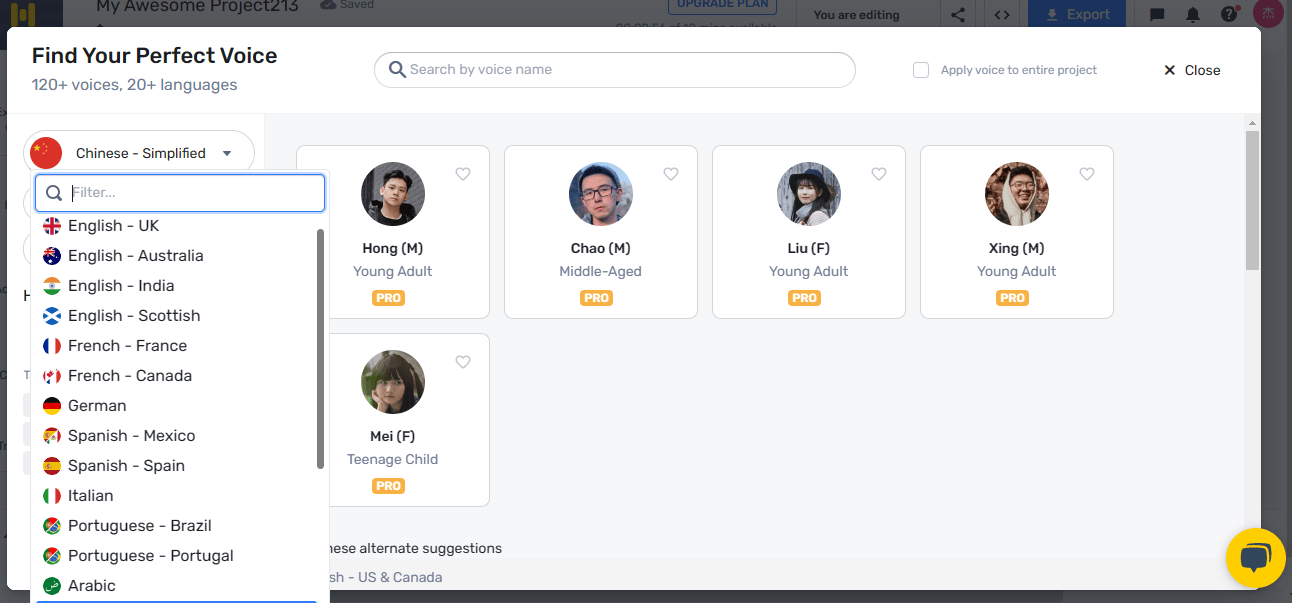This screenshot has width=1292, height=603.
Task: Select Liu voice avatar thumbnail
Action: (809, 194)
